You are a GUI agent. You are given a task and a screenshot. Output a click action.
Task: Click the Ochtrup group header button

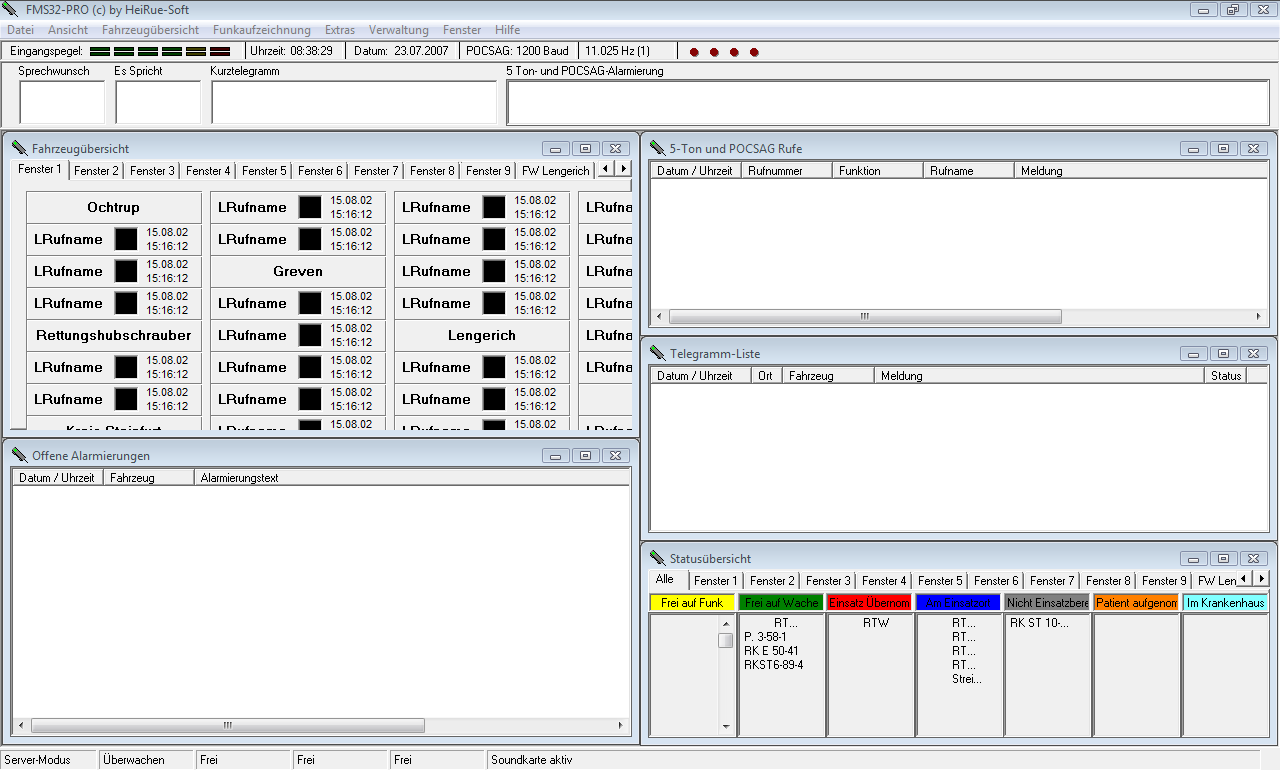[x=113, y=208]
